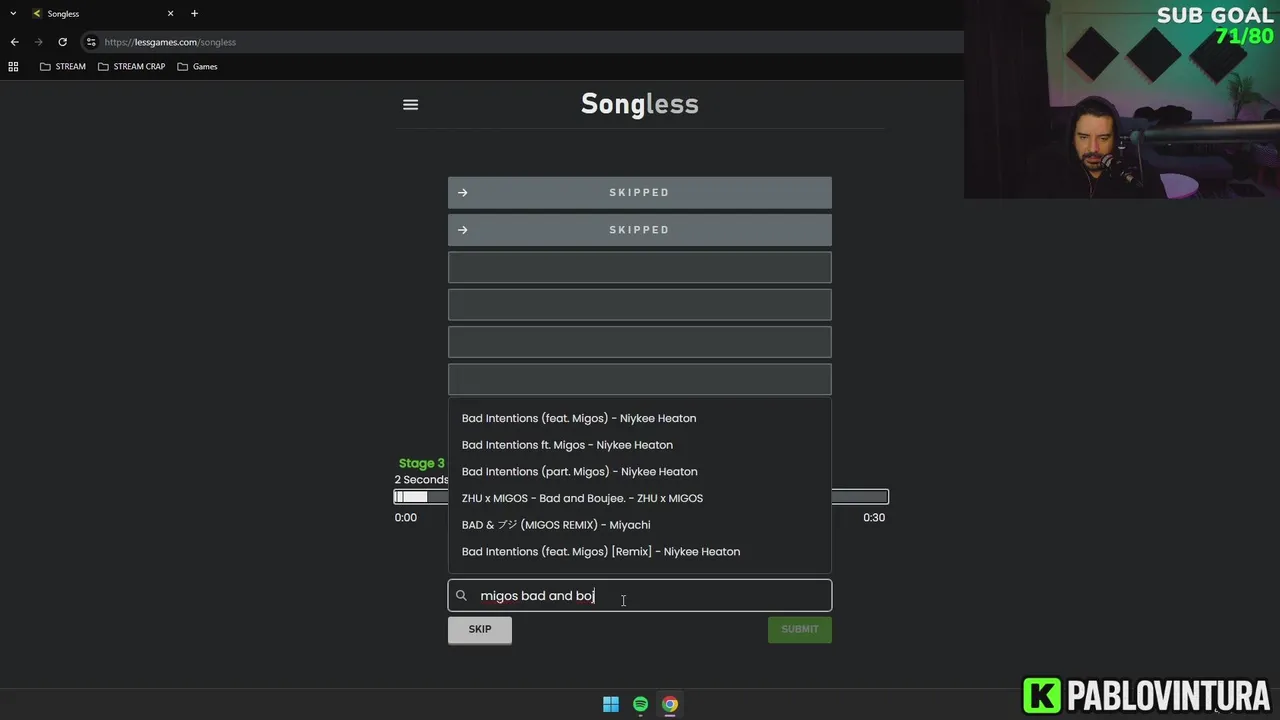The width and height of the screenshot is (1280, 720).
Task: Click the search magnifier icon
Action: (x=461, y=595)
